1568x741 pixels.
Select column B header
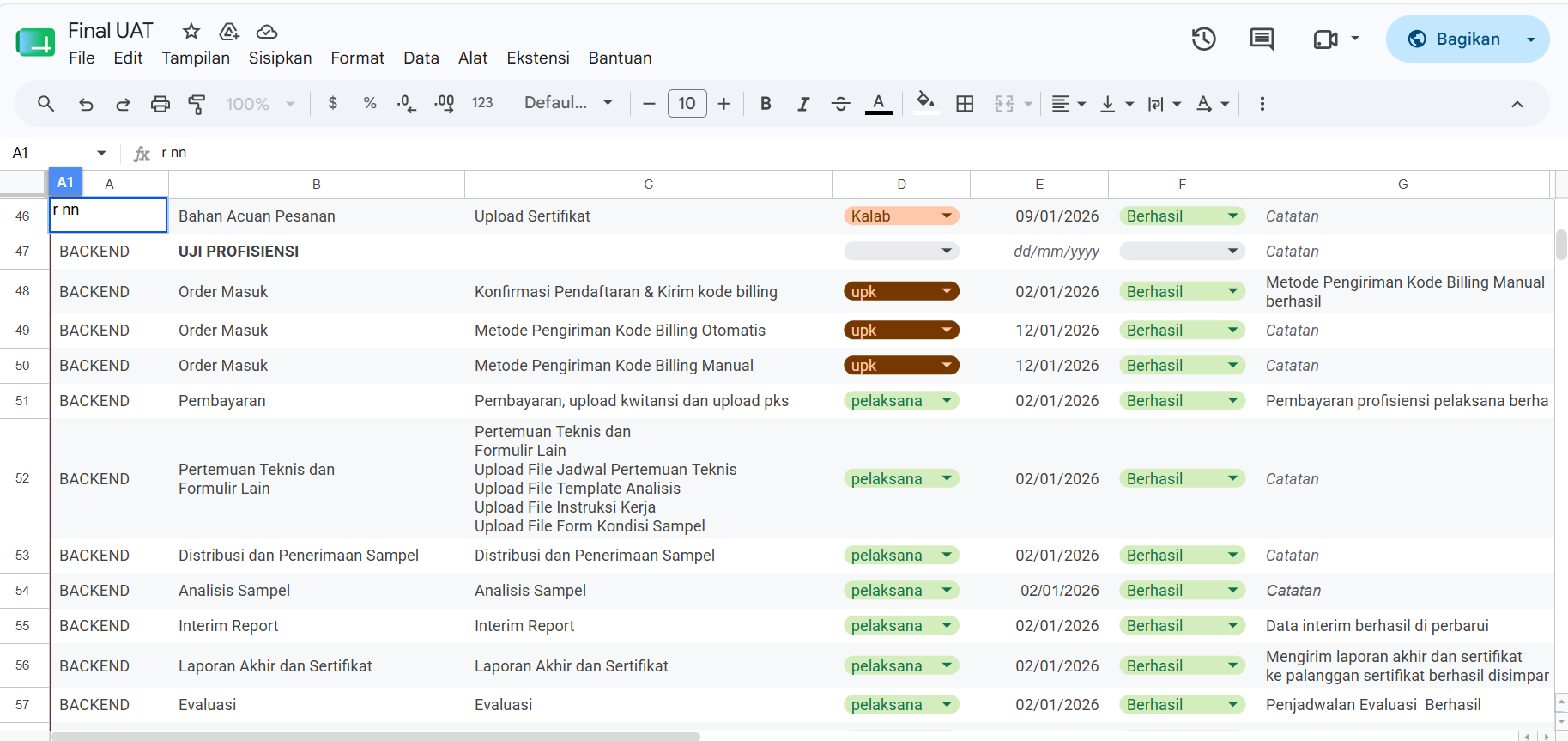click(x=317, y=185)
